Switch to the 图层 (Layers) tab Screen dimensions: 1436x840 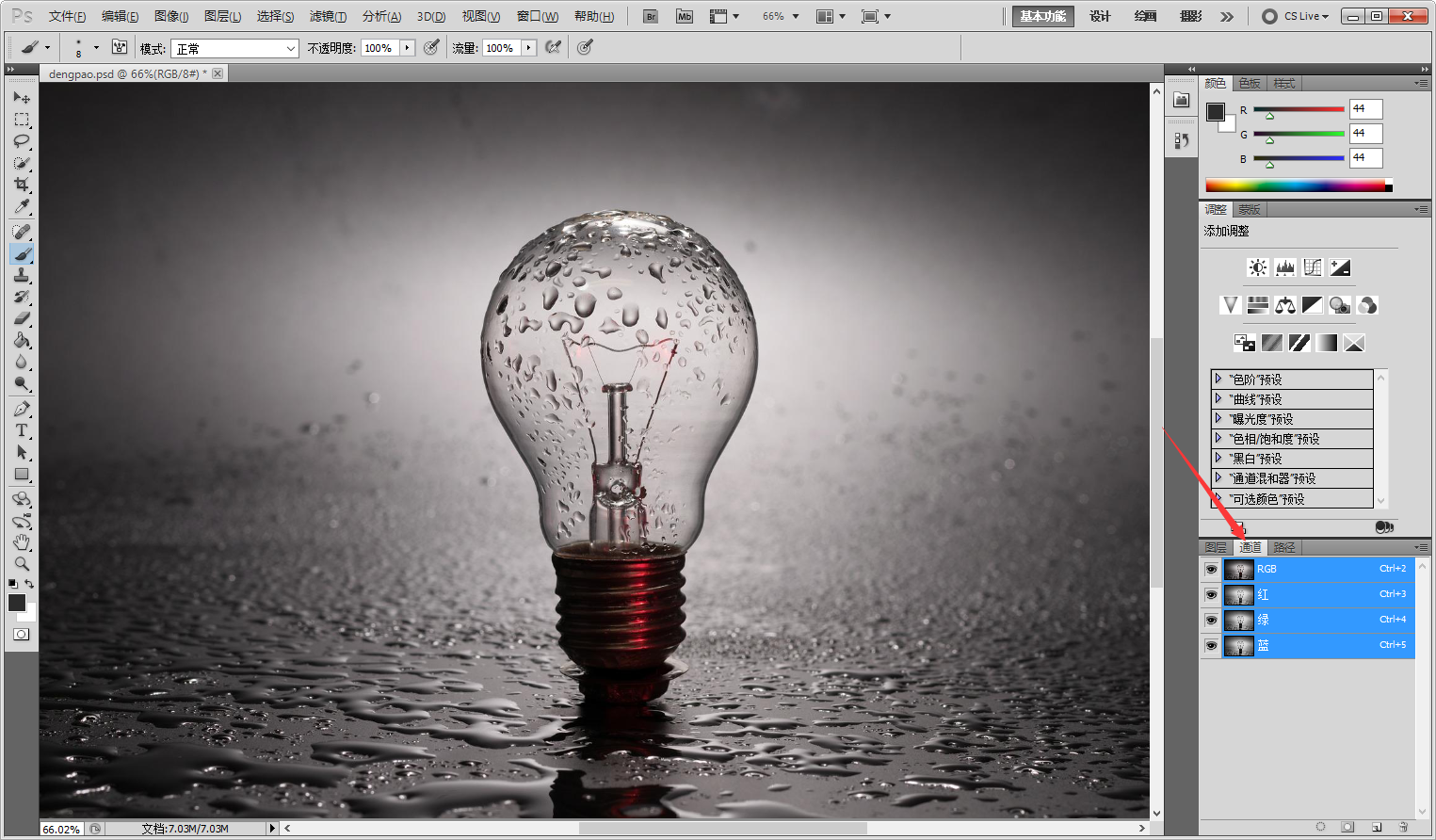[1216, 547]
